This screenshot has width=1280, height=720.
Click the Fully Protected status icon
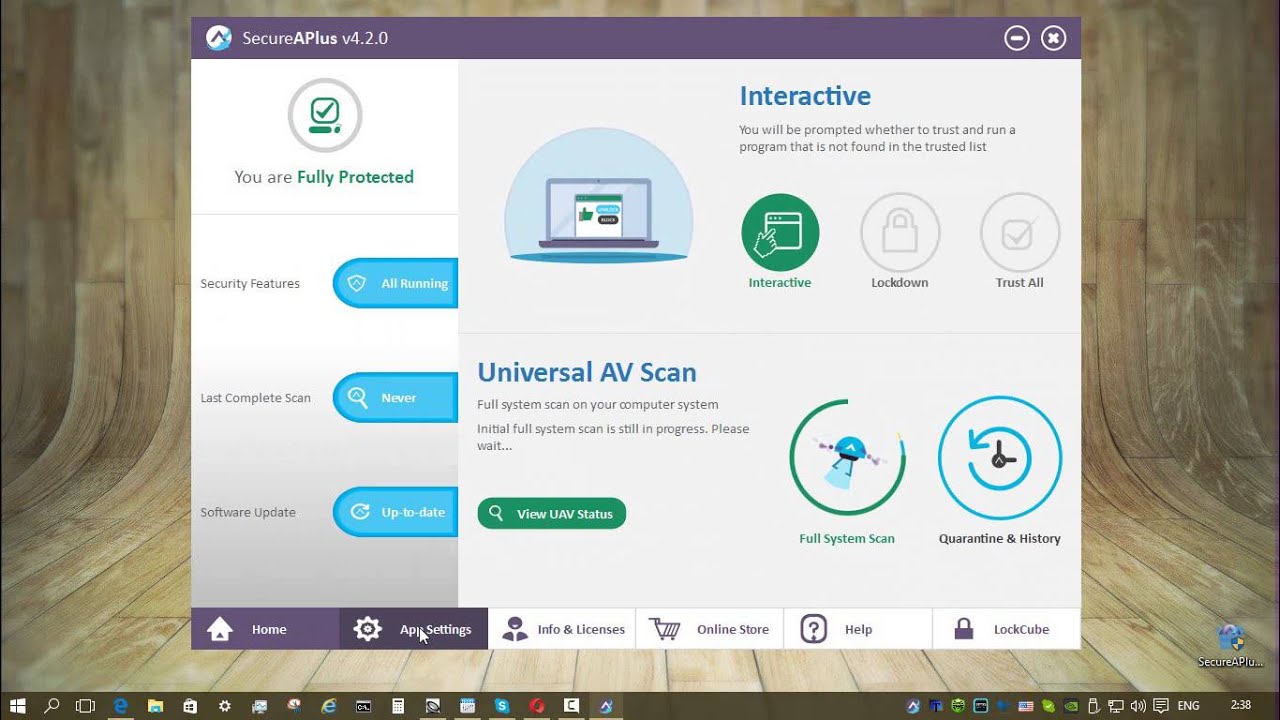324,115
